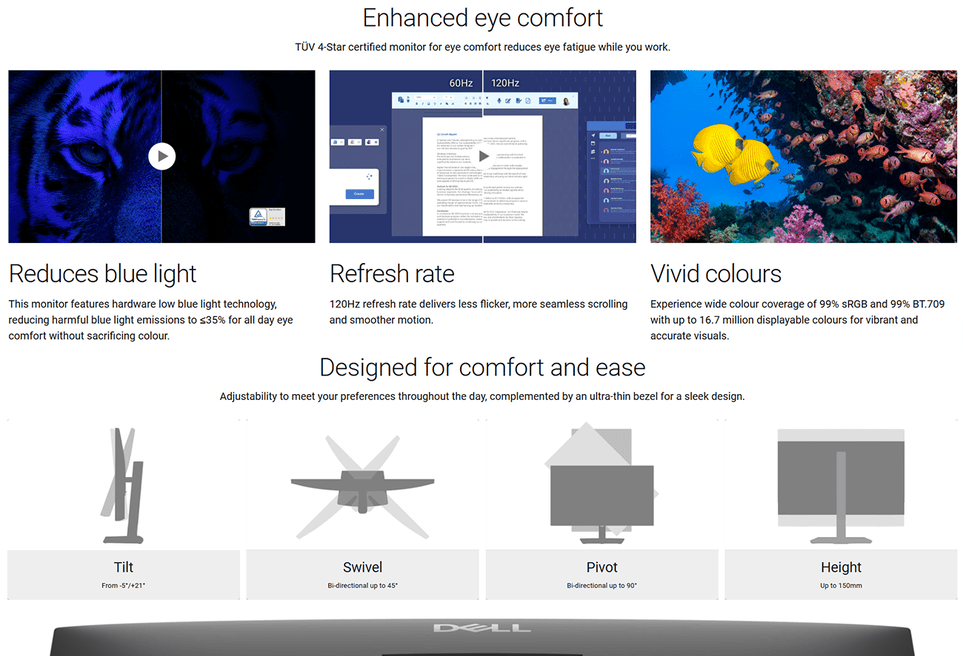Image resolution: width=963 pixels, height=656 pixels.
Task: Click 'Bi-directional up to 45°' swivel text
Action: [362, 585]
